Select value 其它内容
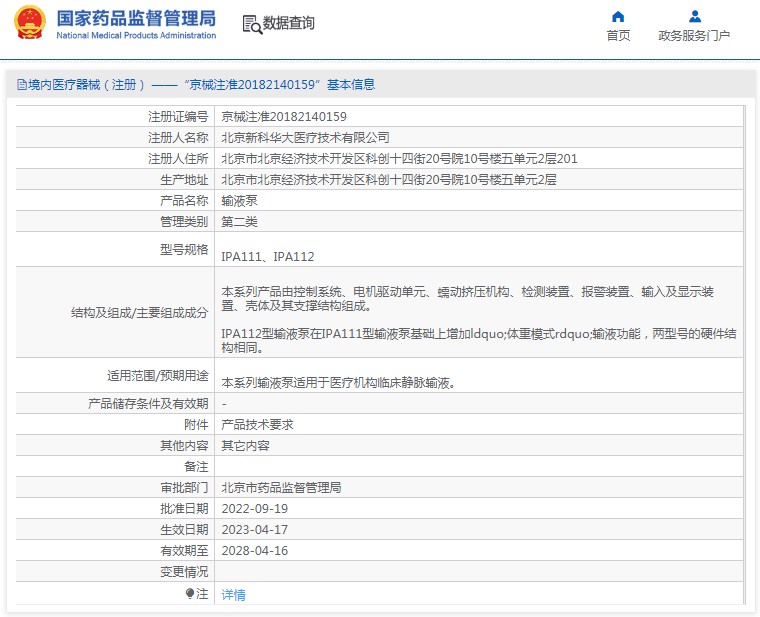This screenshot has height=617, width=760. coord(245,446)
